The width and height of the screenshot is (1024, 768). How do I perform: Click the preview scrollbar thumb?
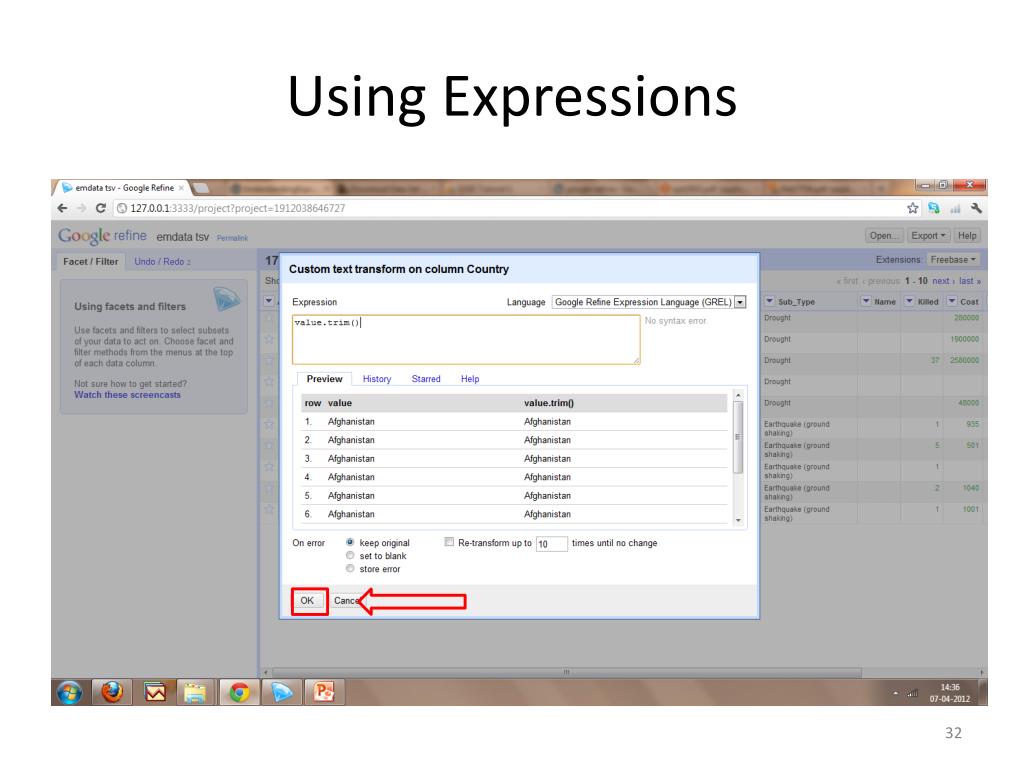point(738,438)
